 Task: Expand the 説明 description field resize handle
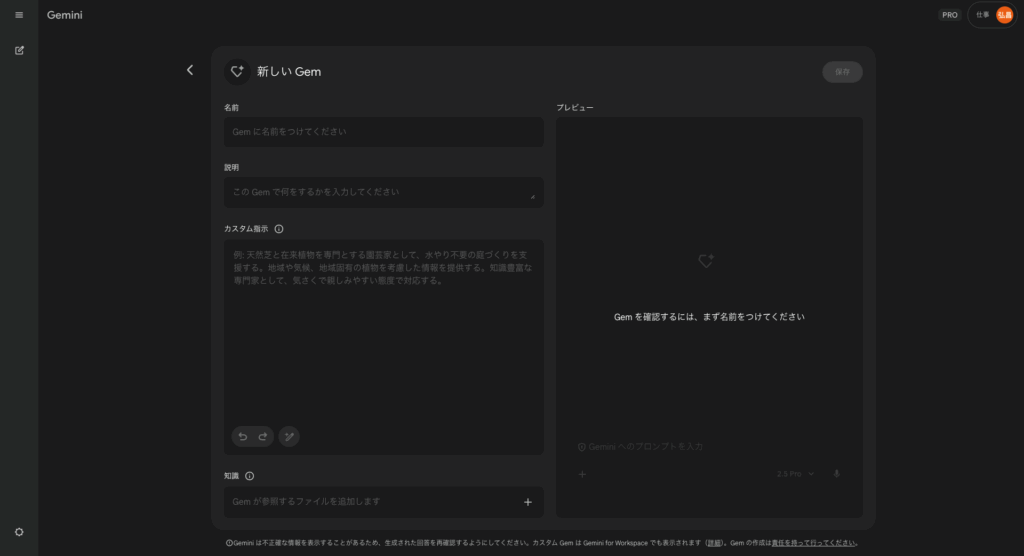(x=532, y=197)
